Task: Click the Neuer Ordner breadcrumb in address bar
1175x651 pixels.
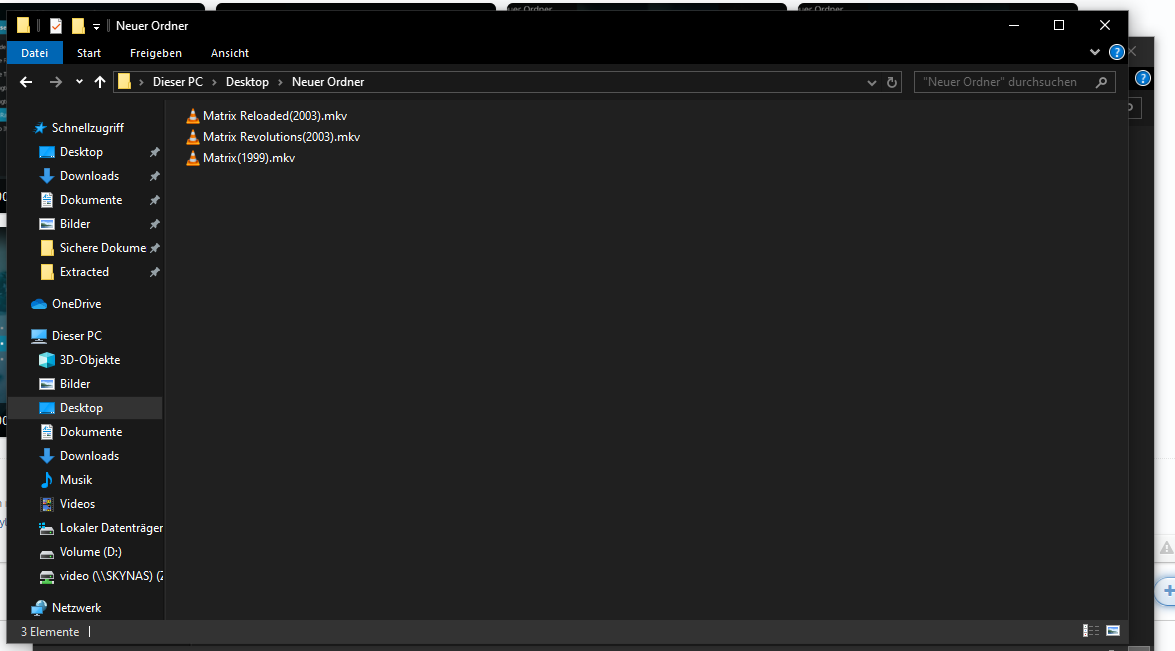Action: (x=328, y=82)
